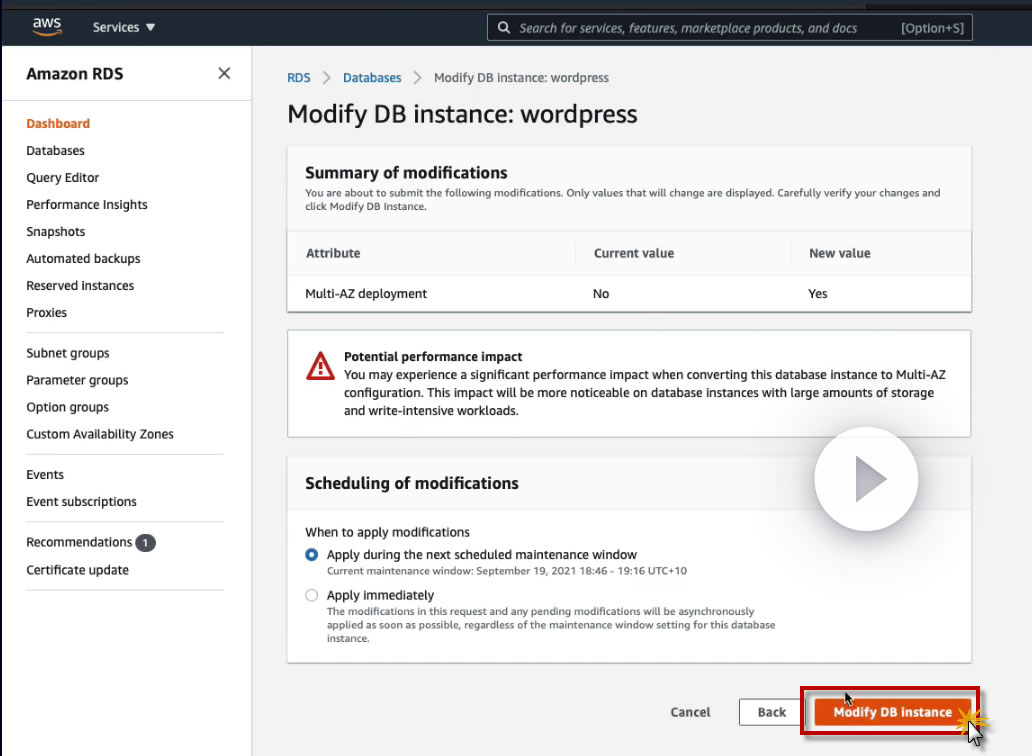Click the Recommendations count badge
This screenshot has height=756, width=1032.
145,543
